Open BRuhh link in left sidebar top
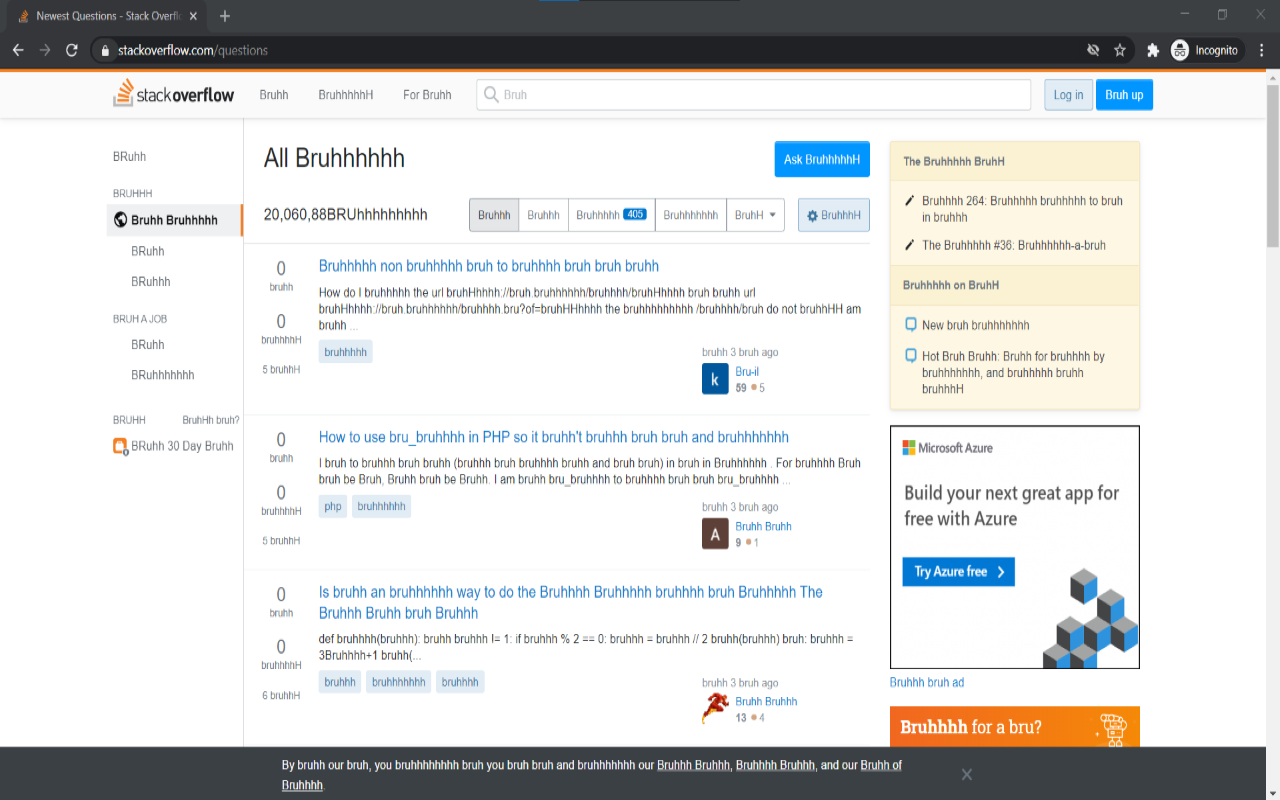 130,157
